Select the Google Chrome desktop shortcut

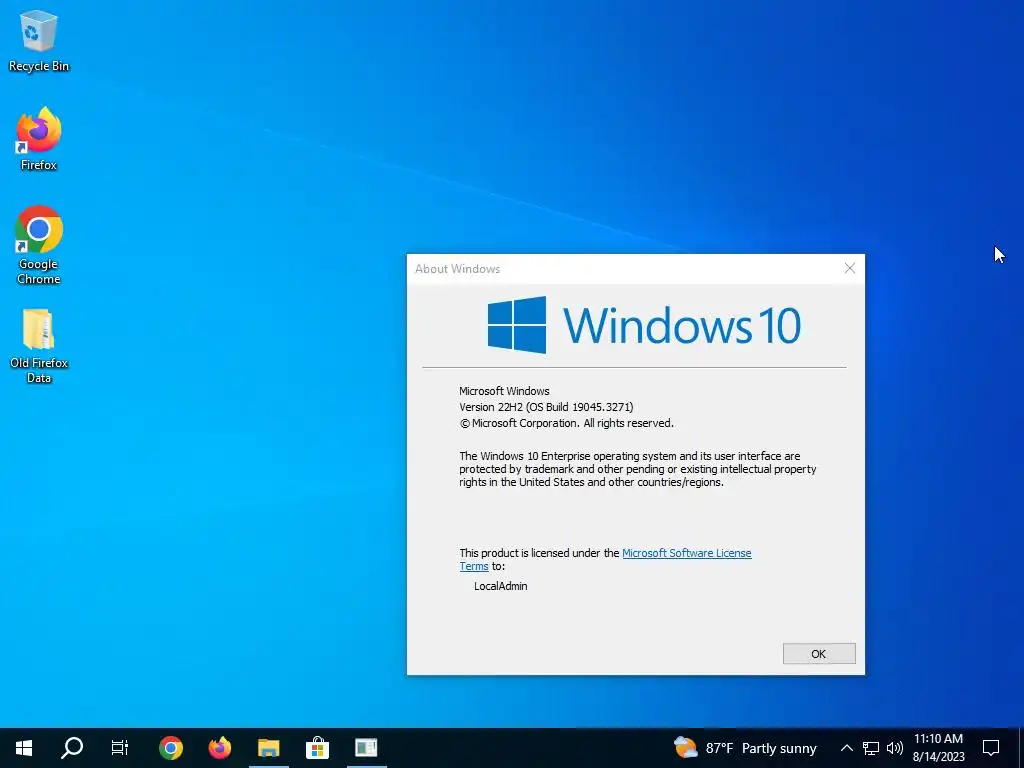coord(39,246)
